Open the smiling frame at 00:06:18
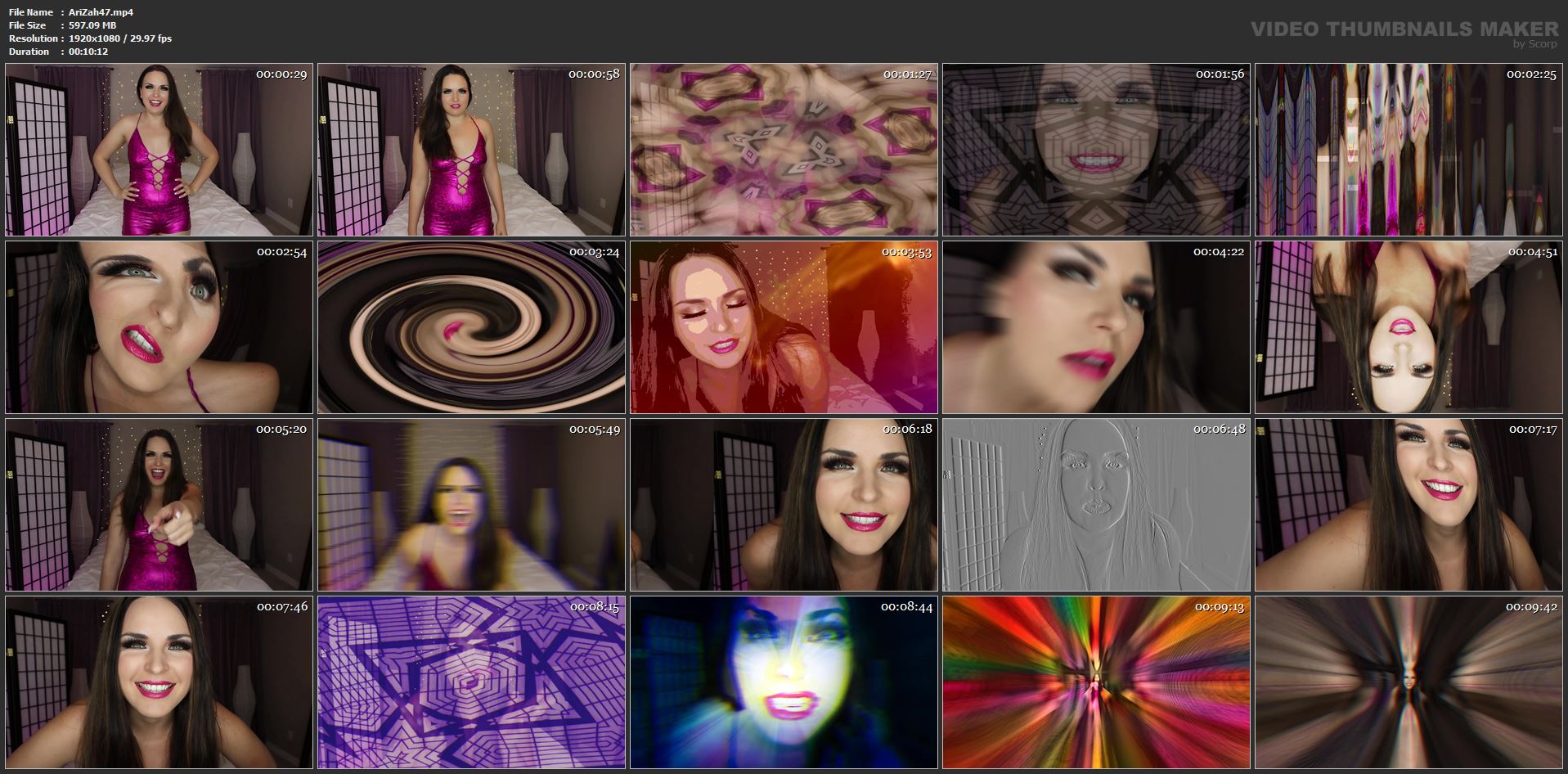Image resolution: width=1568 pixels, height=774 pixels. 784,505
